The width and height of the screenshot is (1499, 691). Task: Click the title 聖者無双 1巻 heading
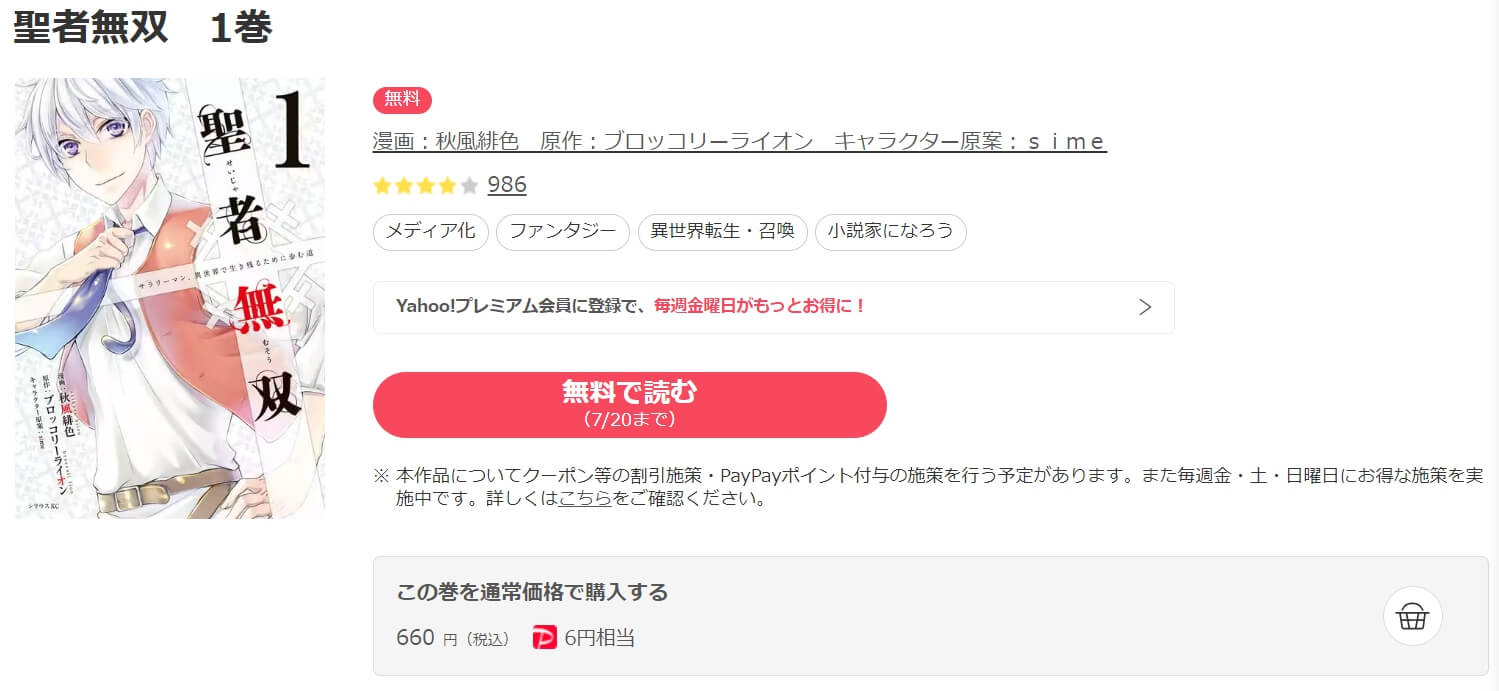142,28
